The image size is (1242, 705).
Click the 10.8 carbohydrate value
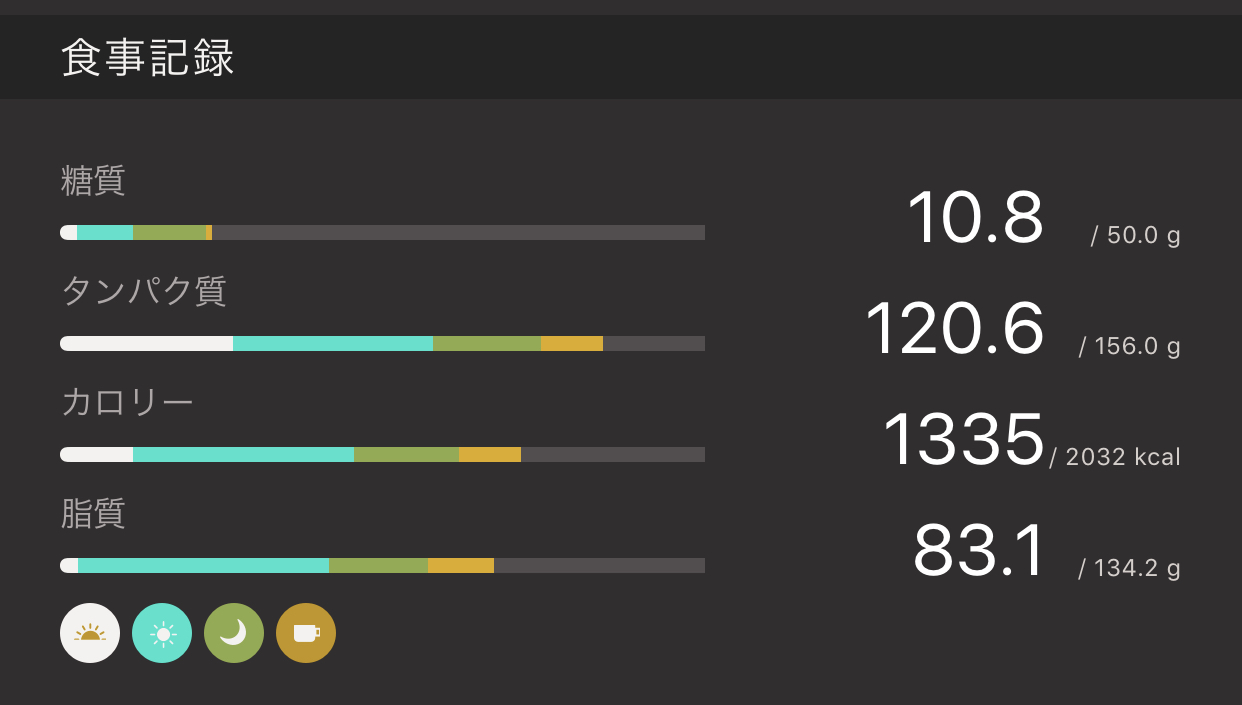coord(975,218)
